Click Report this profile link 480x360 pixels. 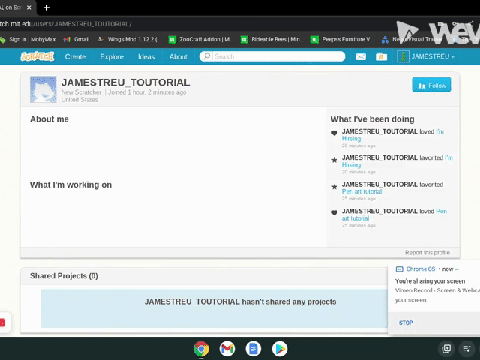point(427,252)
